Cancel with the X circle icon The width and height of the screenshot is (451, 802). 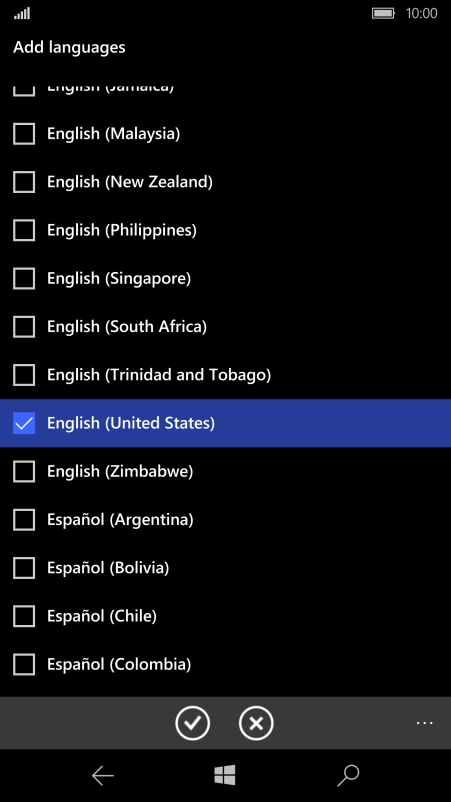coord(256,723)
